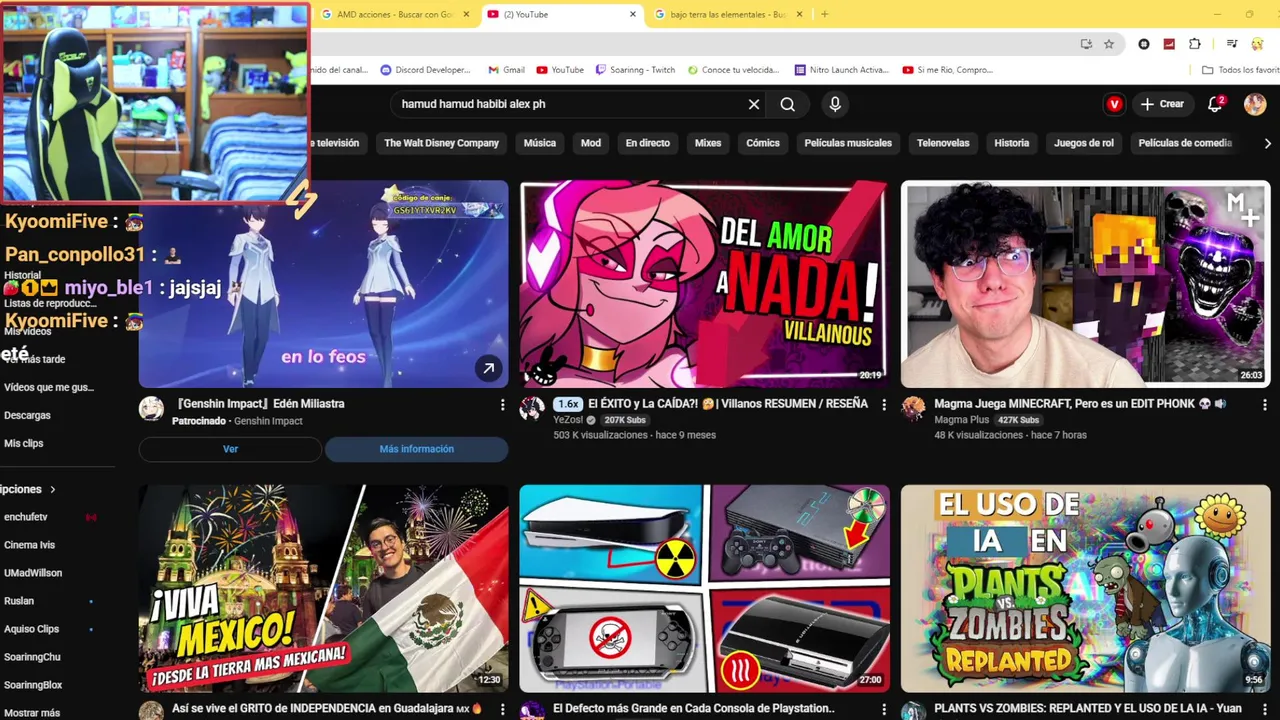Open YouTube notifications bell
Image resolution: width=1280 pixels, height=720 pixels.
click(1216, 104)
